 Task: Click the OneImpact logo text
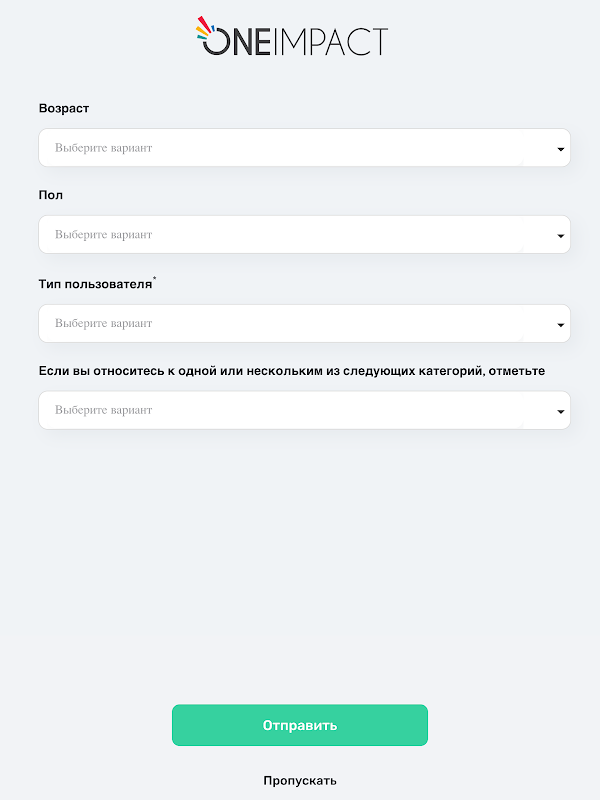coord(295,42)
